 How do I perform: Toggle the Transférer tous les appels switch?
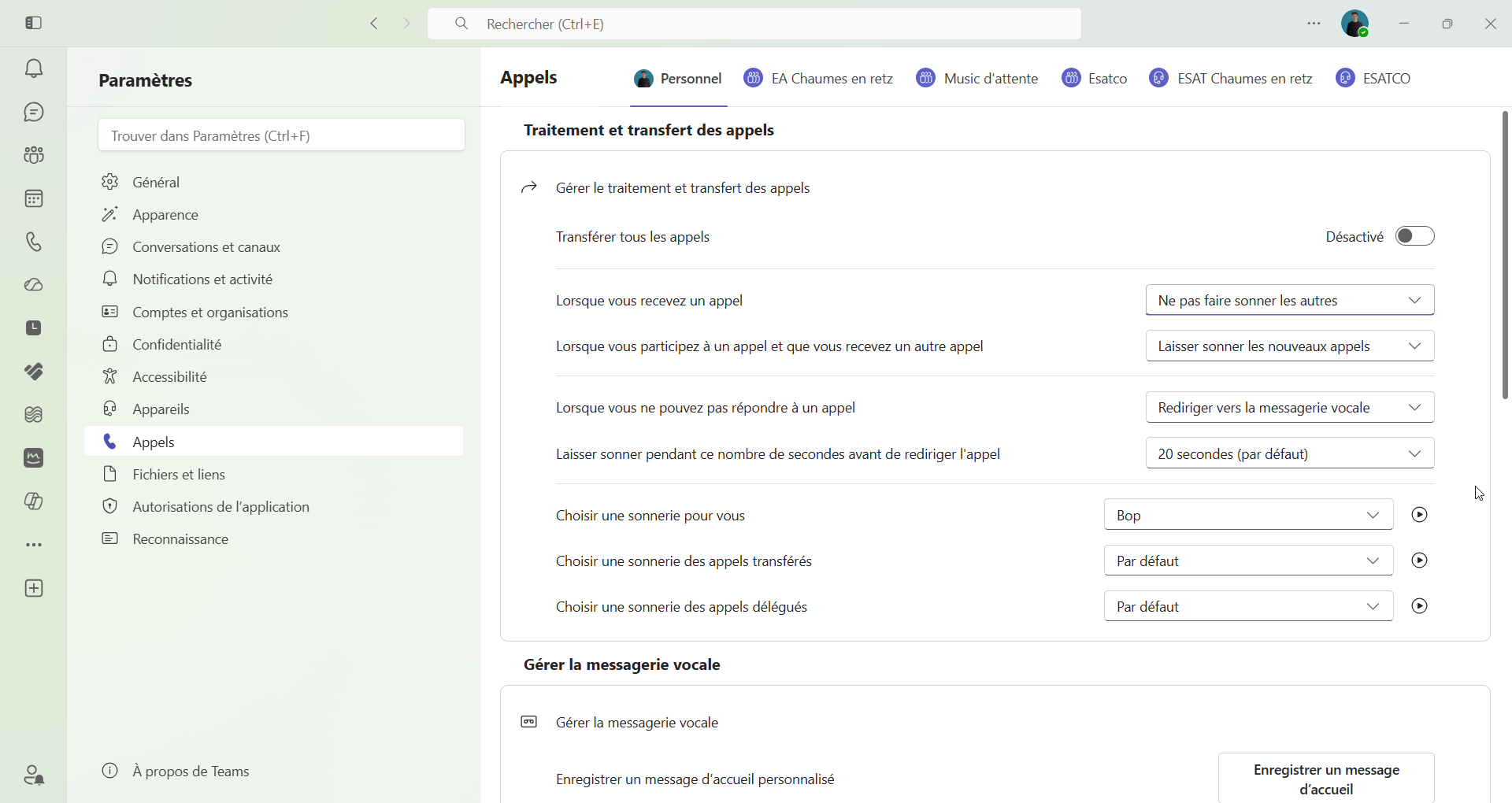1414,236
